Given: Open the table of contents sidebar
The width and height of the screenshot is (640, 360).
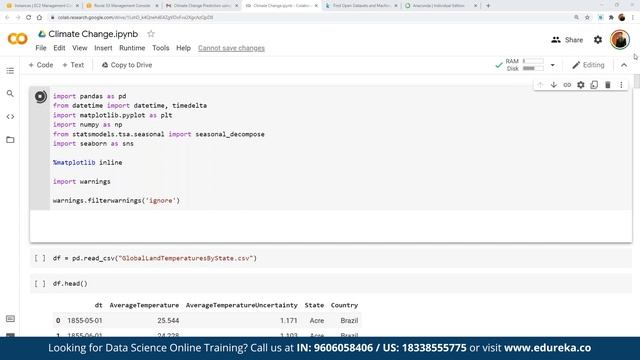Looking at the screenshot, I should point(10,71).
